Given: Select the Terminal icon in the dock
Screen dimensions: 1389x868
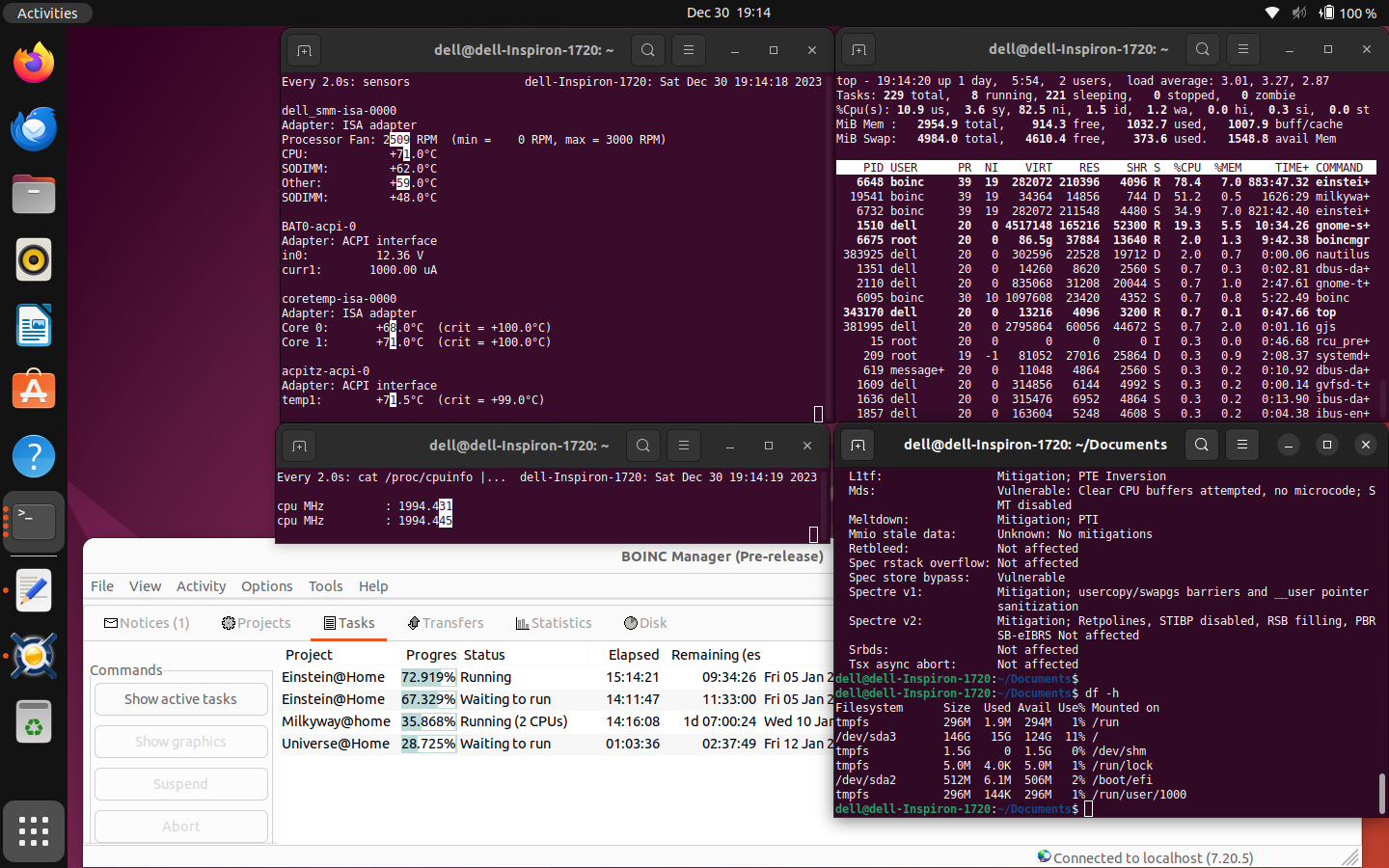Looking at the screenshot, I should 34,522.
